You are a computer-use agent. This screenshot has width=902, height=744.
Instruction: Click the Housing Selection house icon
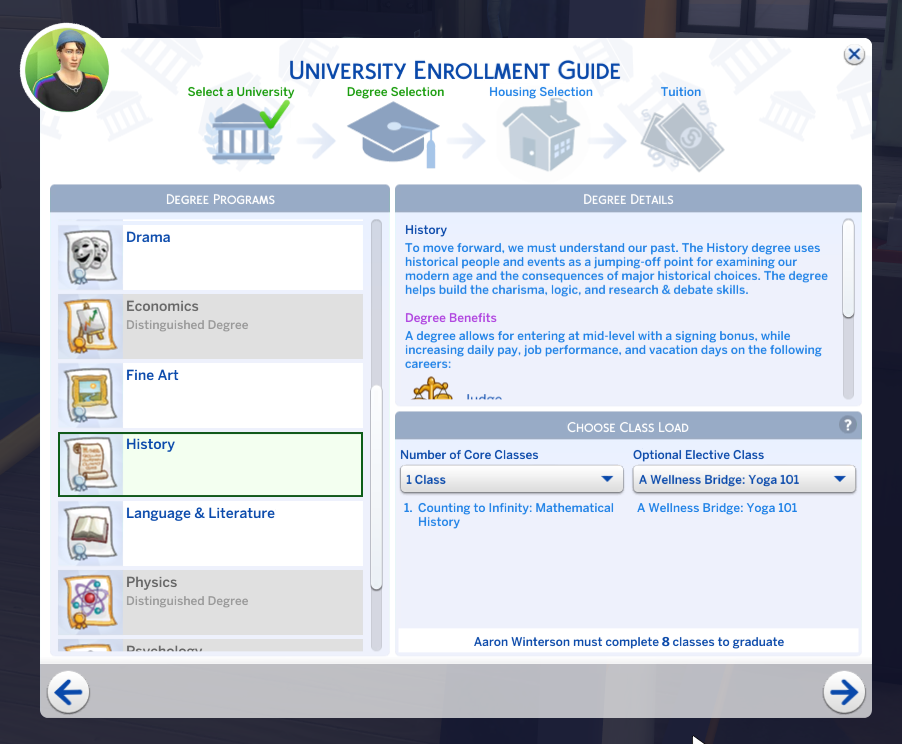pos(541,135)
